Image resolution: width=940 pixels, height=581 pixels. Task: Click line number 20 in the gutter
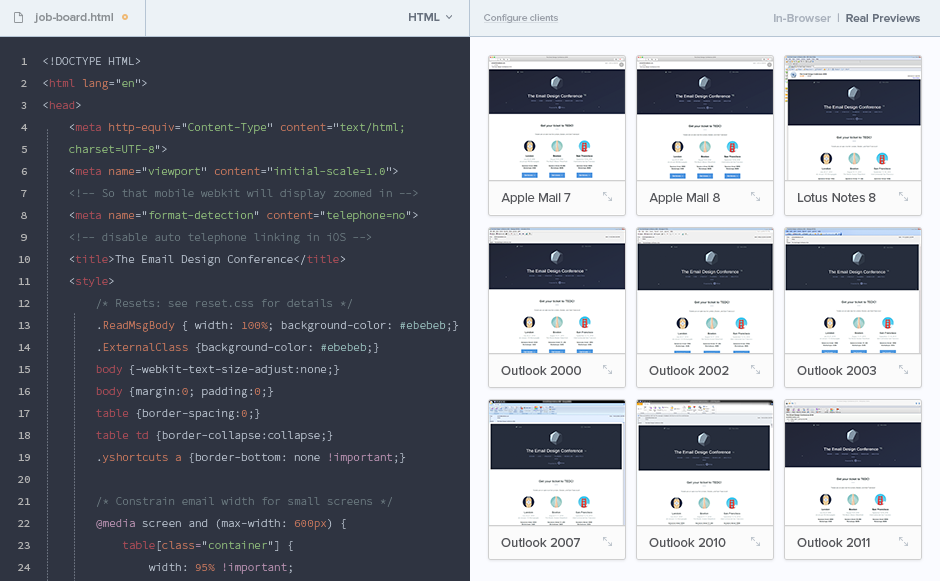point(24,480)
